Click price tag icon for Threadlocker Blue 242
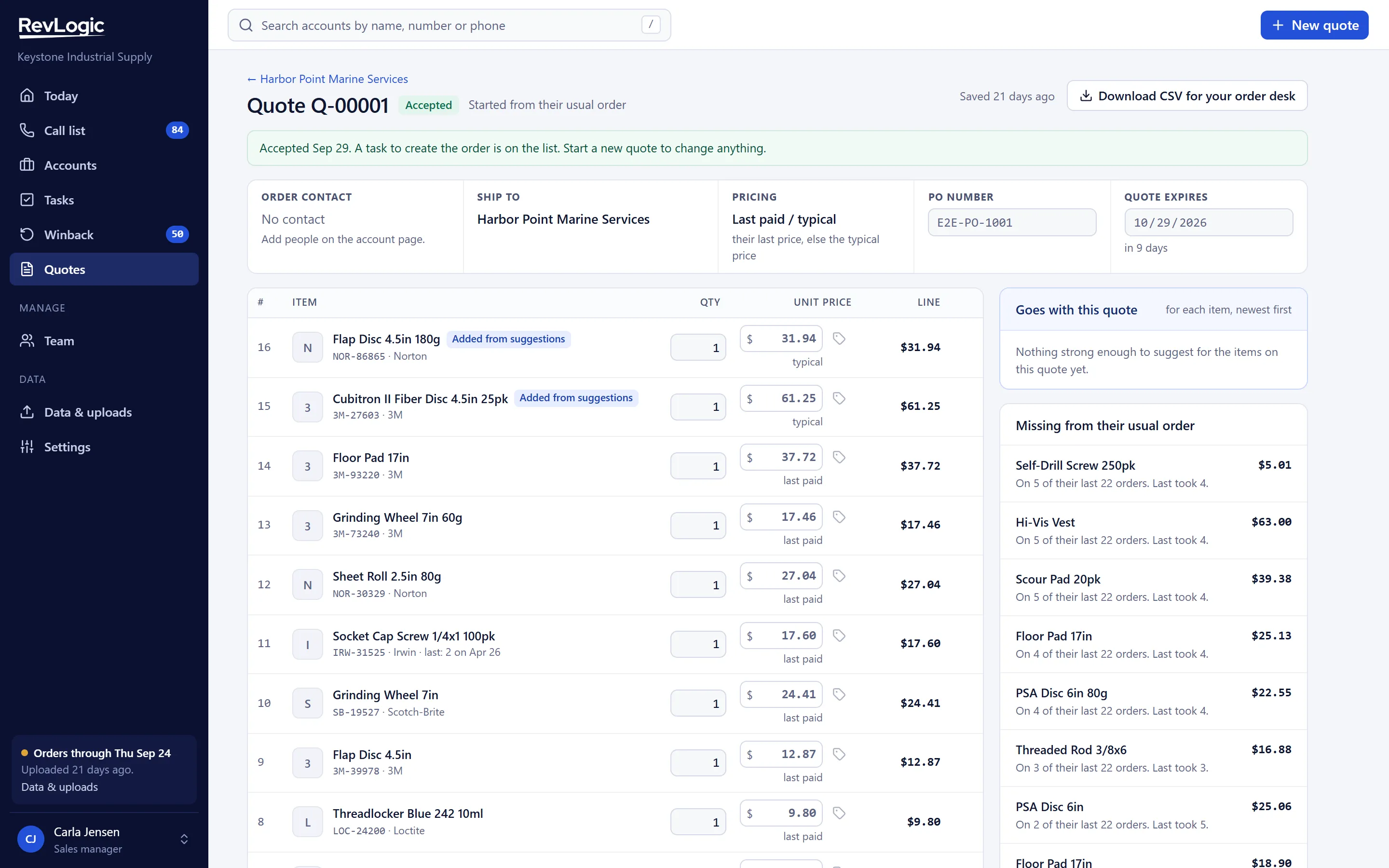The width and height of the screenshot is (1389, 868). [x=839, y=814]
